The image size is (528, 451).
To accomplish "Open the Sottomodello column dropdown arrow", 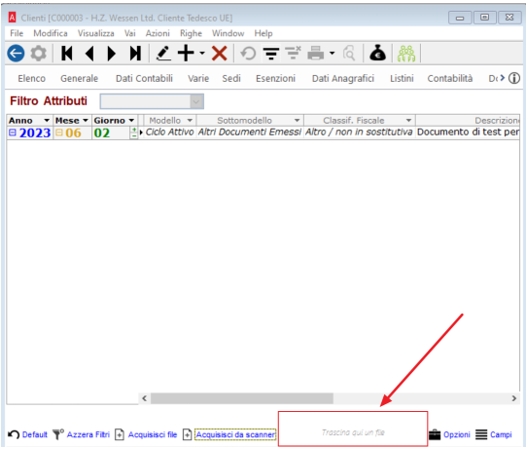I will click(297, 121).
